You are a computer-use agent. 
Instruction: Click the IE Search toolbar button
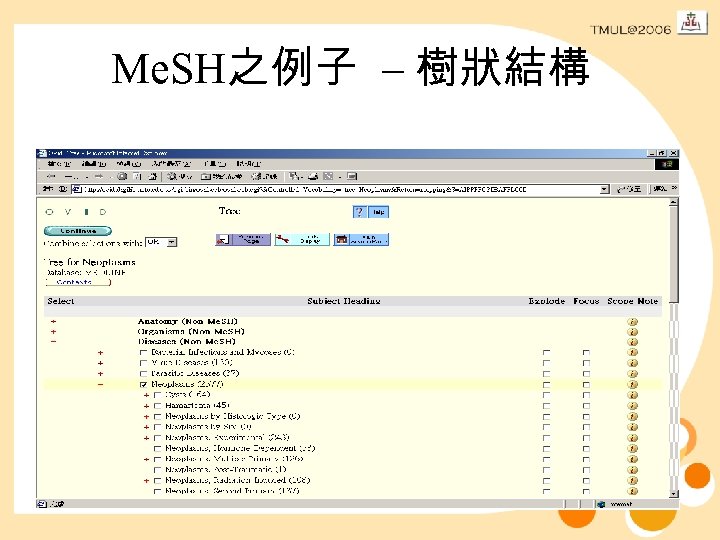180,176
